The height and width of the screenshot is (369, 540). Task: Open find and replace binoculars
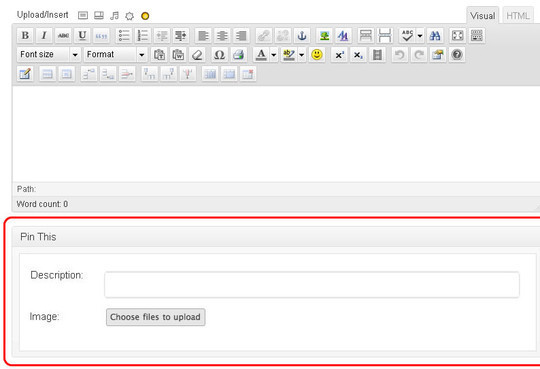point(435,35)
